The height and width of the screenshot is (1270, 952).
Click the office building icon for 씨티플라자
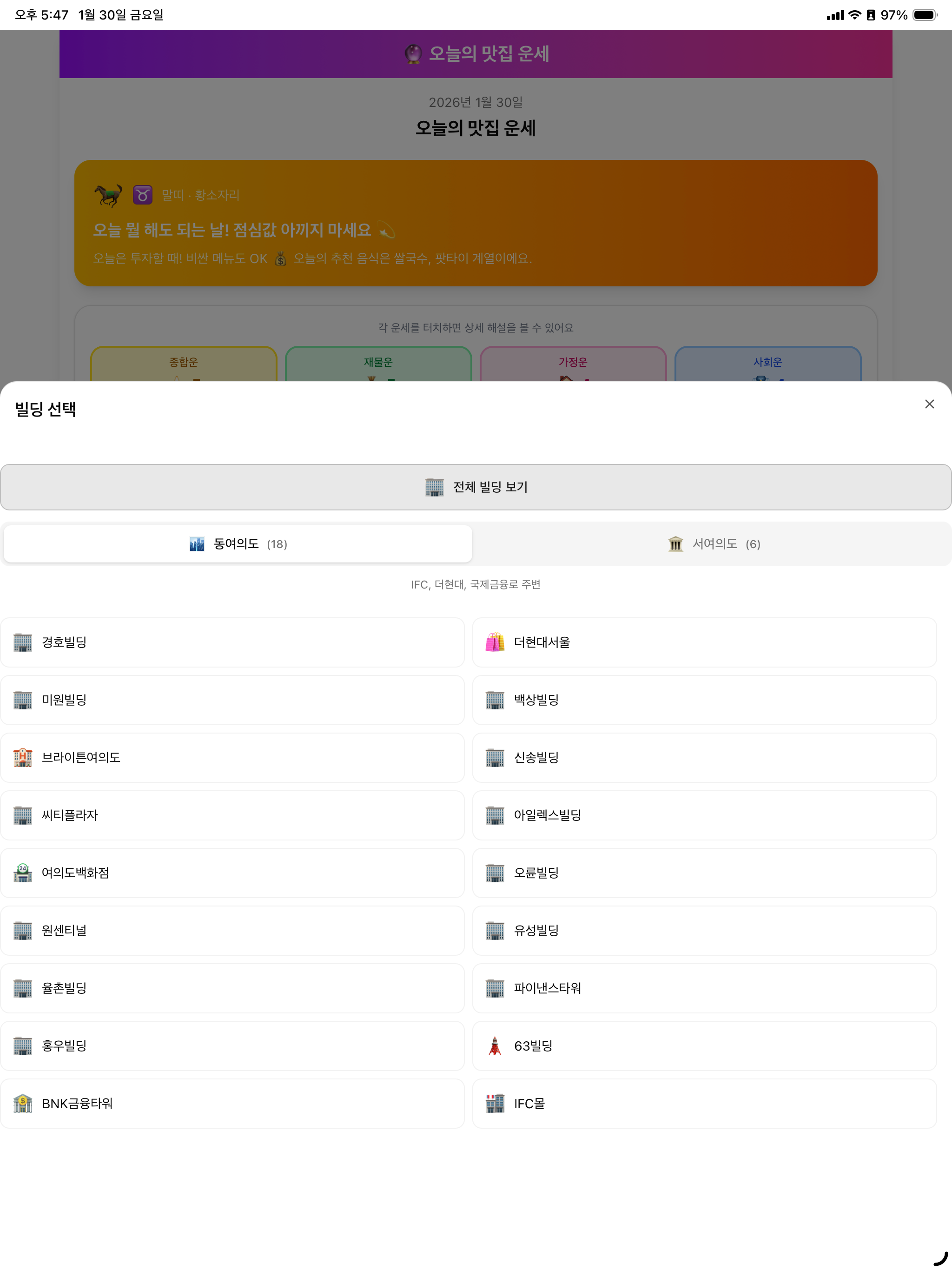pyautogui.click(x=23, y=815)
